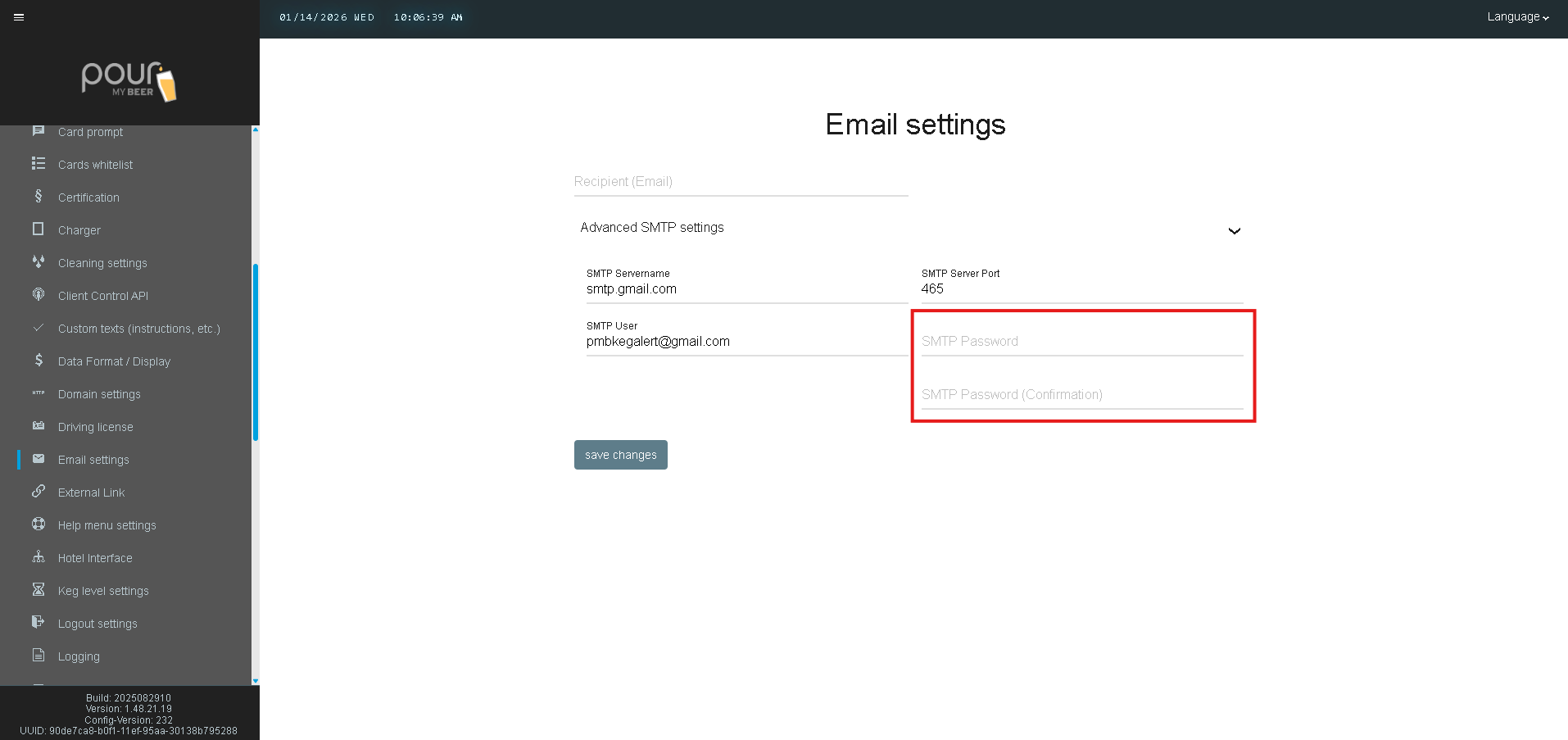Image resolution: width=1568 pixels, height=740 pixels.
Task: Open Domain settings menu item
Action: tap(99, 394)
